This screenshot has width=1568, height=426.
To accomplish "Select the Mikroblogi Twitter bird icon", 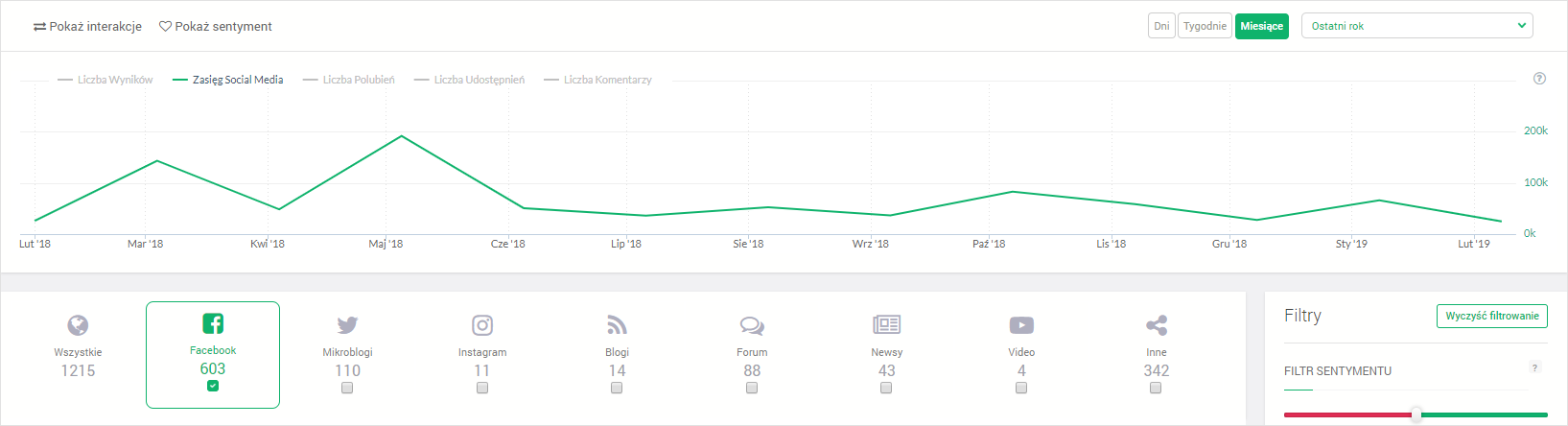I will (347, 325).
